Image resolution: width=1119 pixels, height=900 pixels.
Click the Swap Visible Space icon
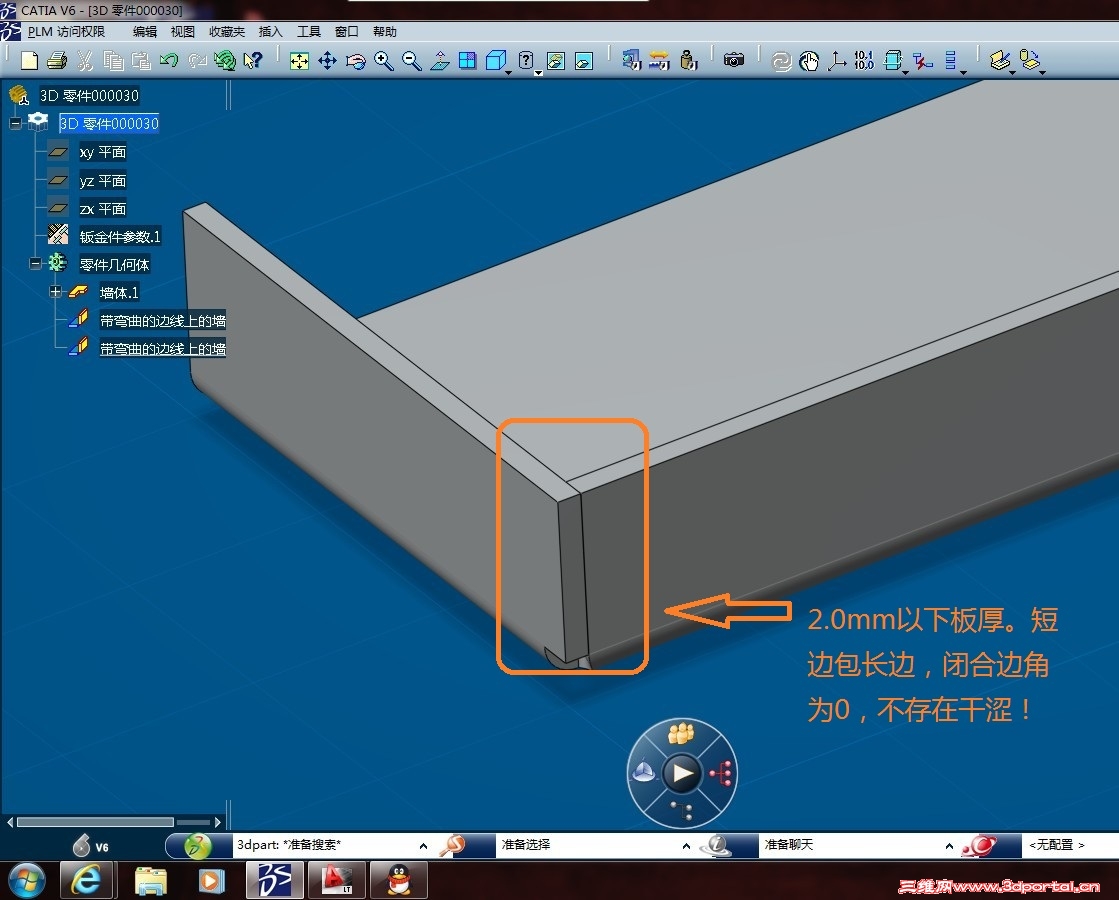[584, 61]
